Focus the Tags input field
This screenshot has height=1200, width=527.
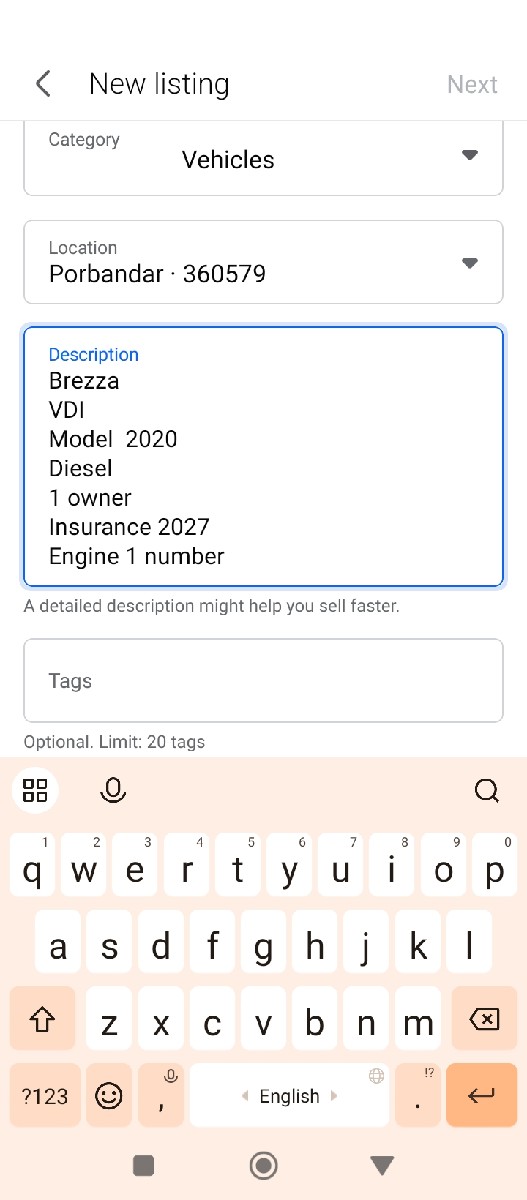263,681
